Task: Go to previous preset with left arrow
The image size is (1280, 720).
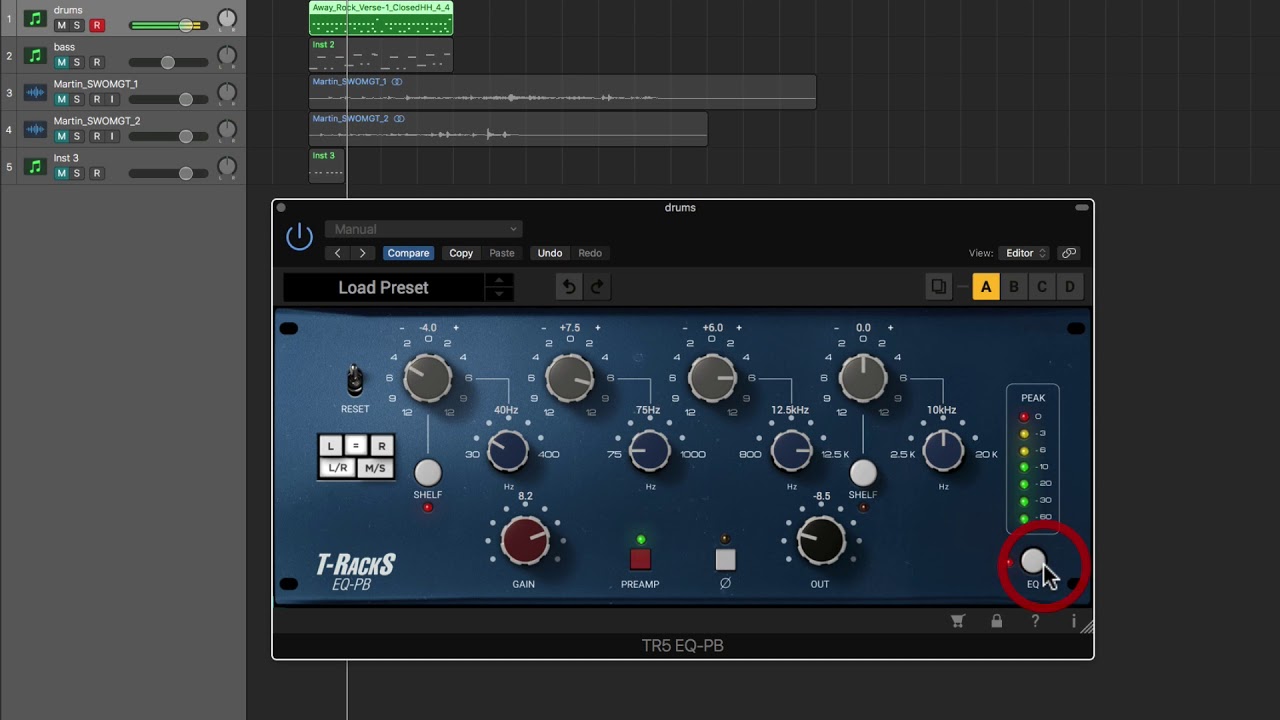Action: (x=338, y=253)
